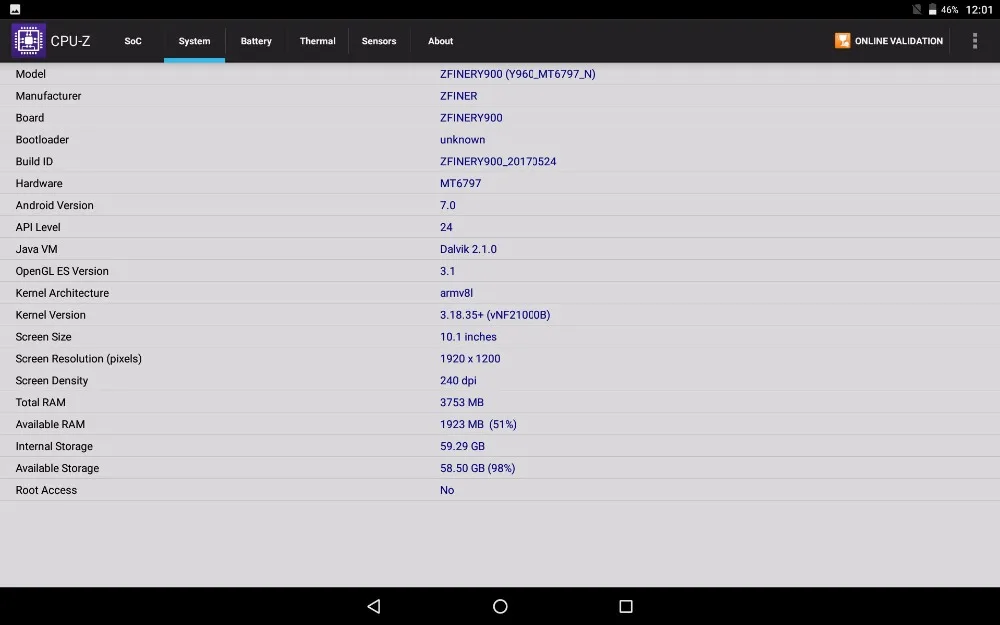
Task: Tap the 46% battery percentage
Action: (x=950, y=10)
